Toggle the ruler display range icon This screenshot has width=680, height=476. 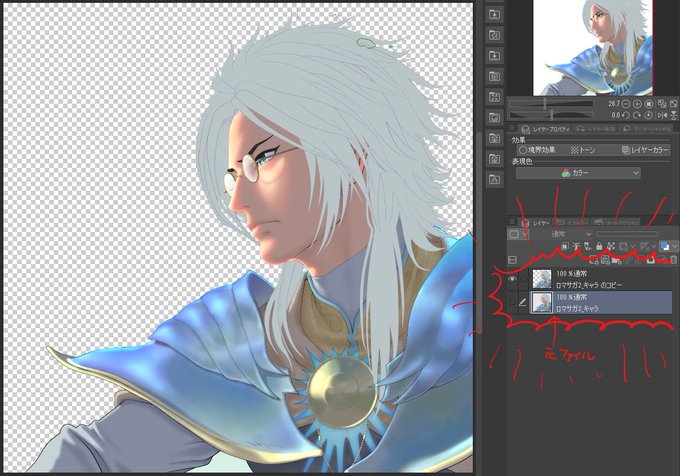coord(645,246)
